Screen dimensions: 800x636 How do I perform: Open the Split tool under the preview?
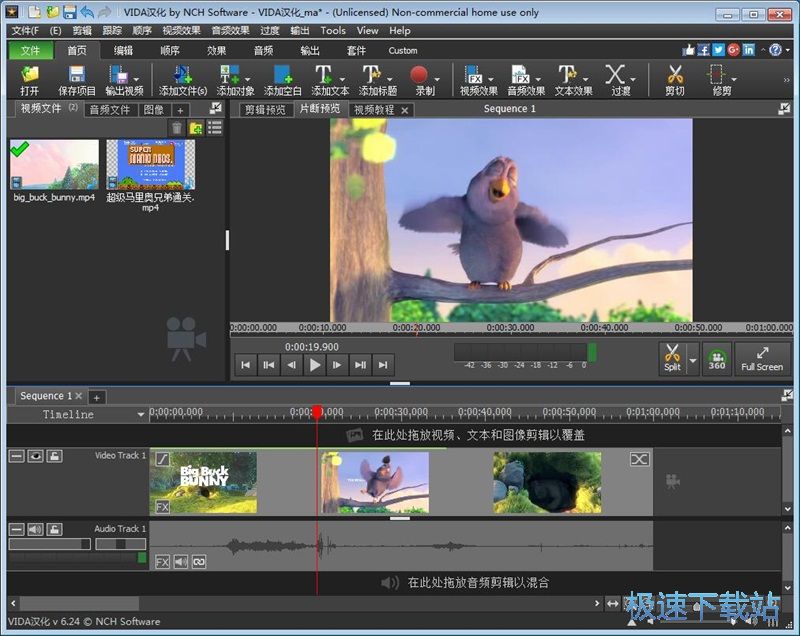pos(673,358)
